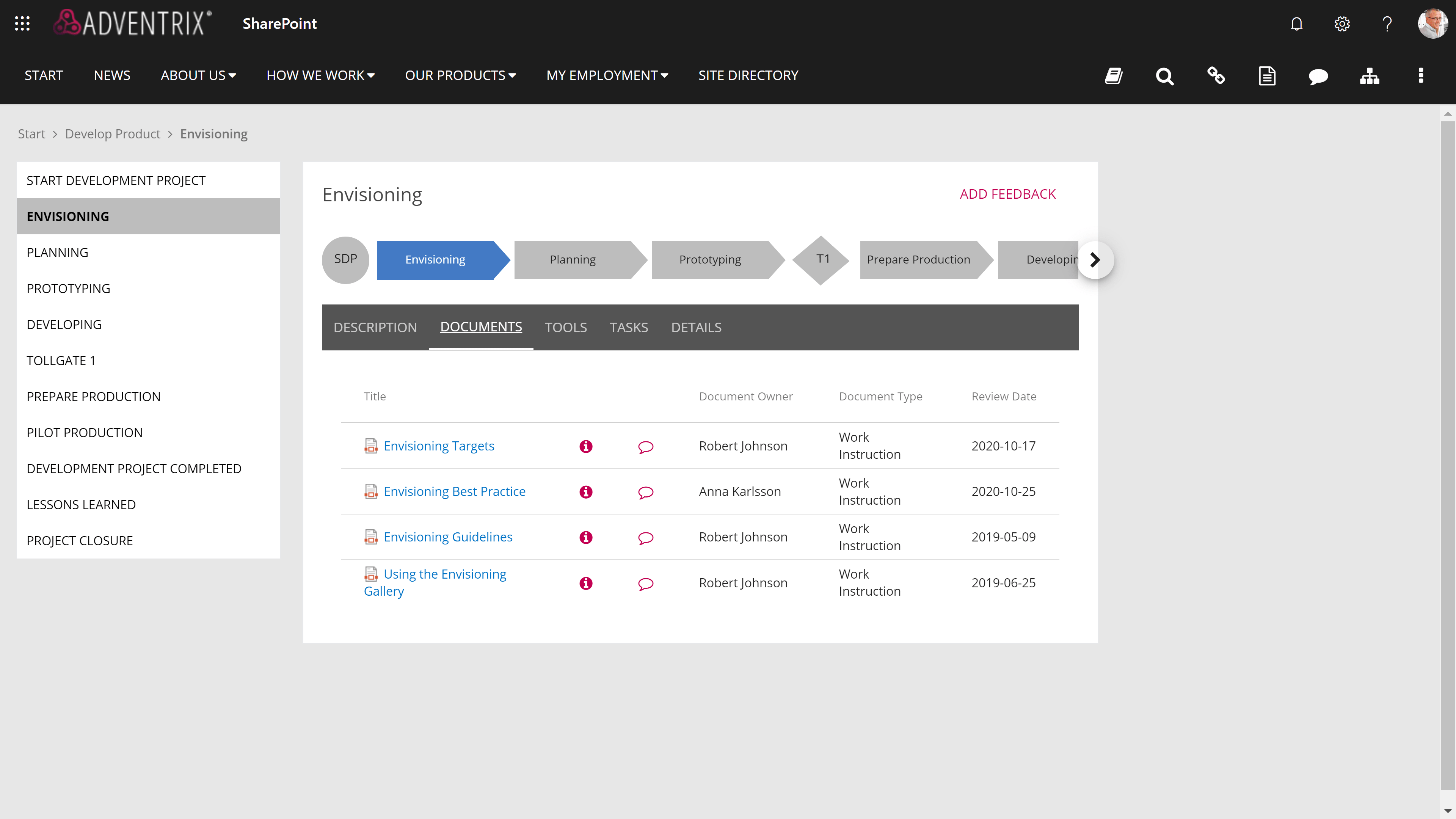Open Using the Envisioning Gallery document
Viewport: 1456px width, 819px height.
pos(435,582)
